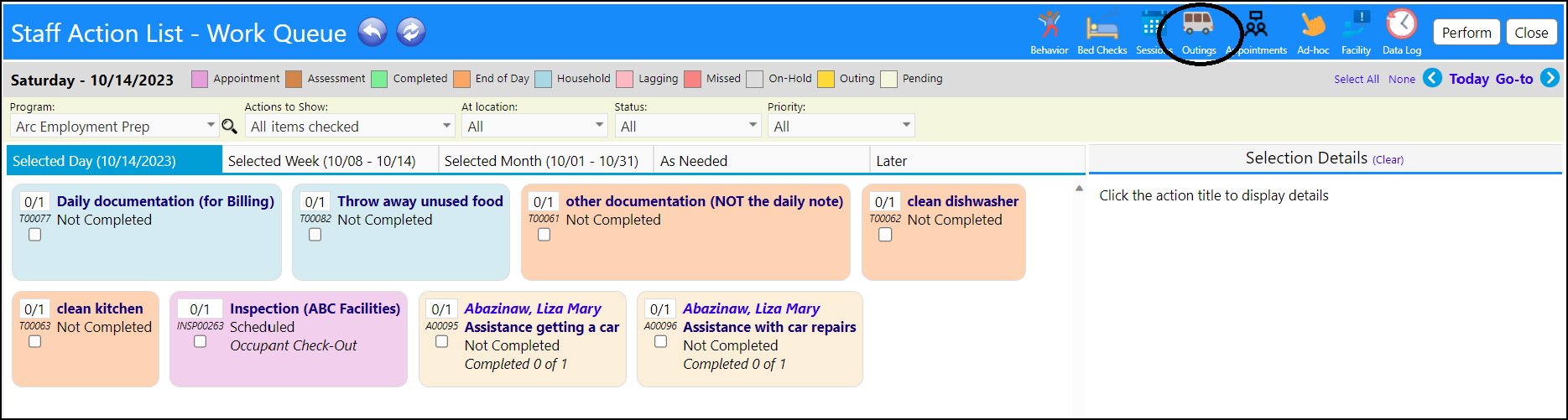1568x420 pixels.
Task: Click the T00077 action ID text
Action: [x=35, y=219]
